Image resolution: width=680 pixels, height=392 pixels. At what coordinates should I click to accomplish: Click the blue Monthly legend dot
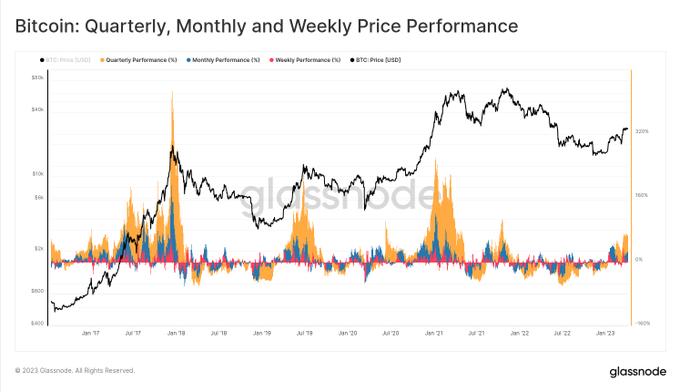pyautogui.click(x=189, y=60)
